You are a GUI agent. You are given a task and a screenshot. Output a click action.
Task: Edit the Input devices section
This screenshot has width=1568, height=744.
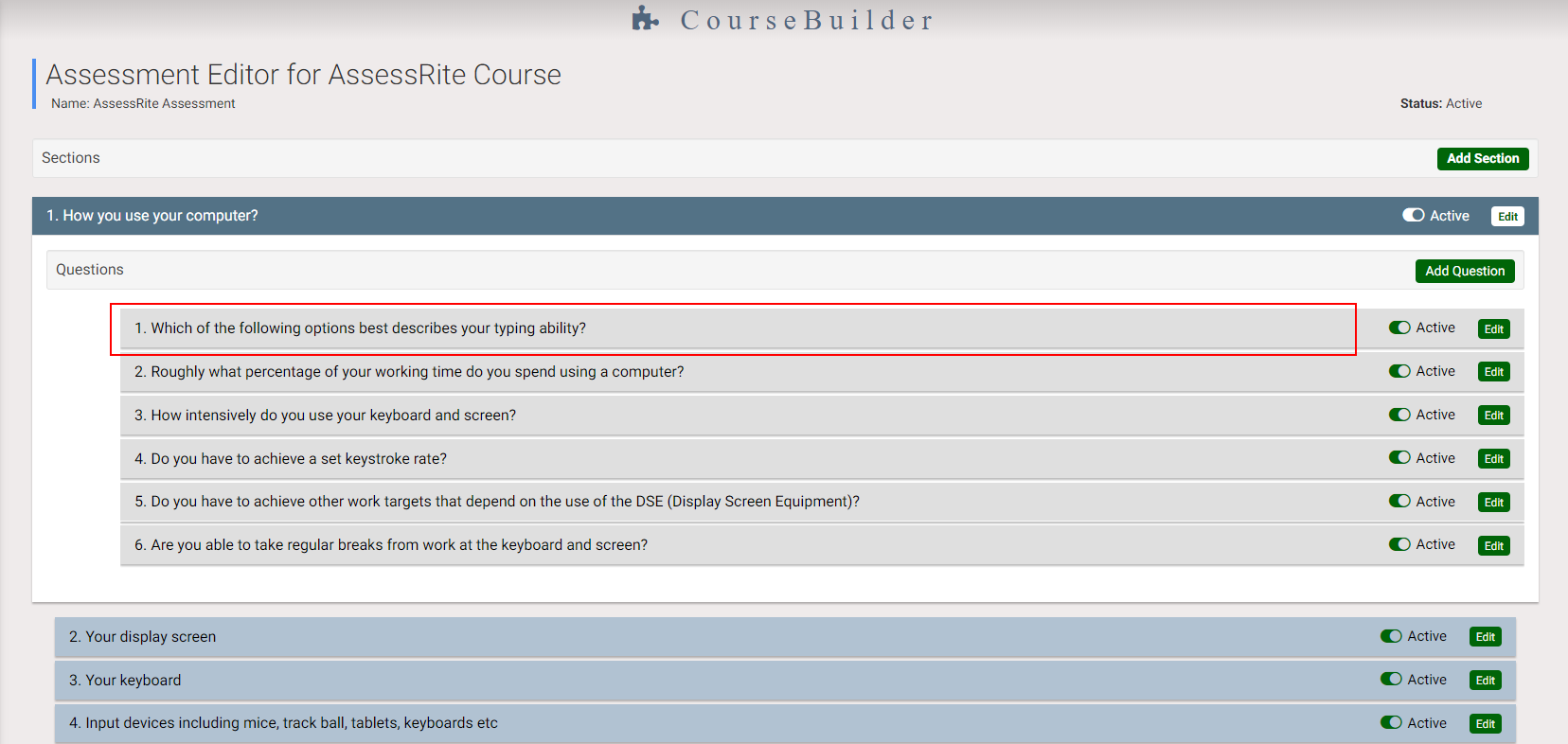point(1485,724)
